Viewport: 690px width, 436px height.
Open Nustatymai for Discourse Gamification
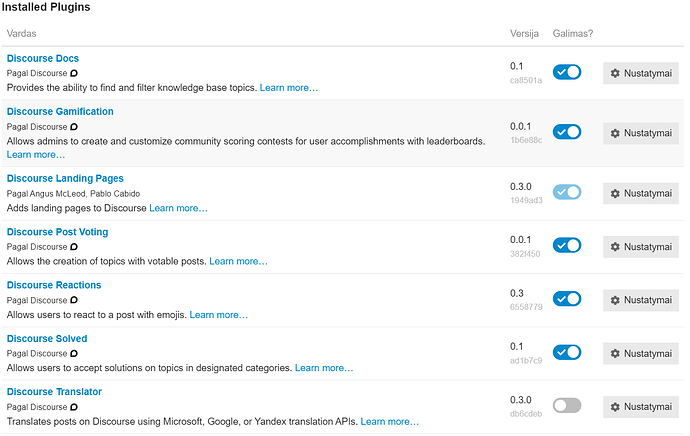tap(641, 133)
